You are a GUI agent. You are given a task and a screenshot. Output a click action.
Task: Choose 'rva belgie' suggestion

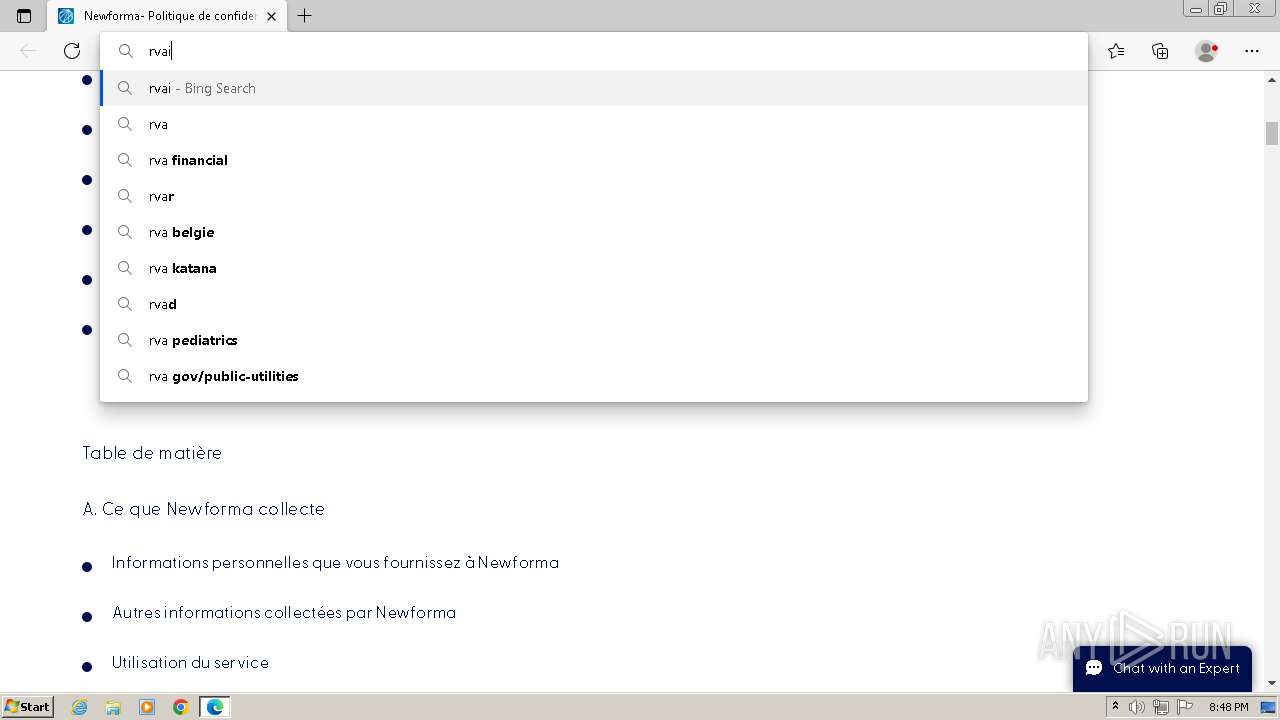pos(594,232)
